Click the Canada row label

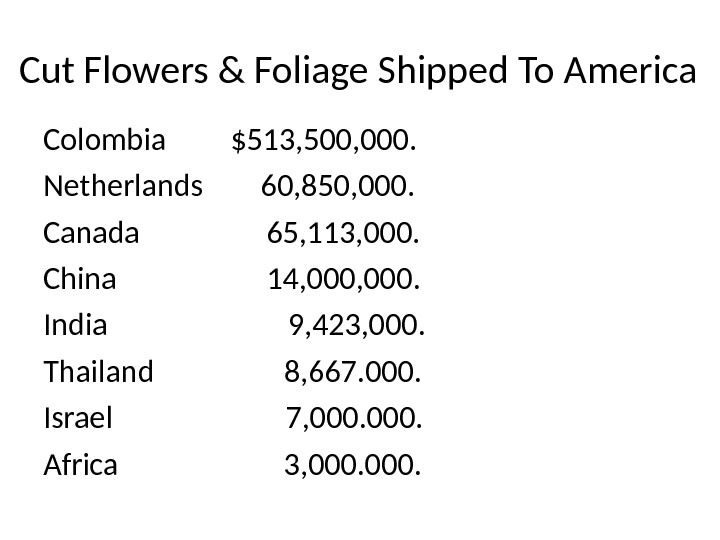click(91, 233)
